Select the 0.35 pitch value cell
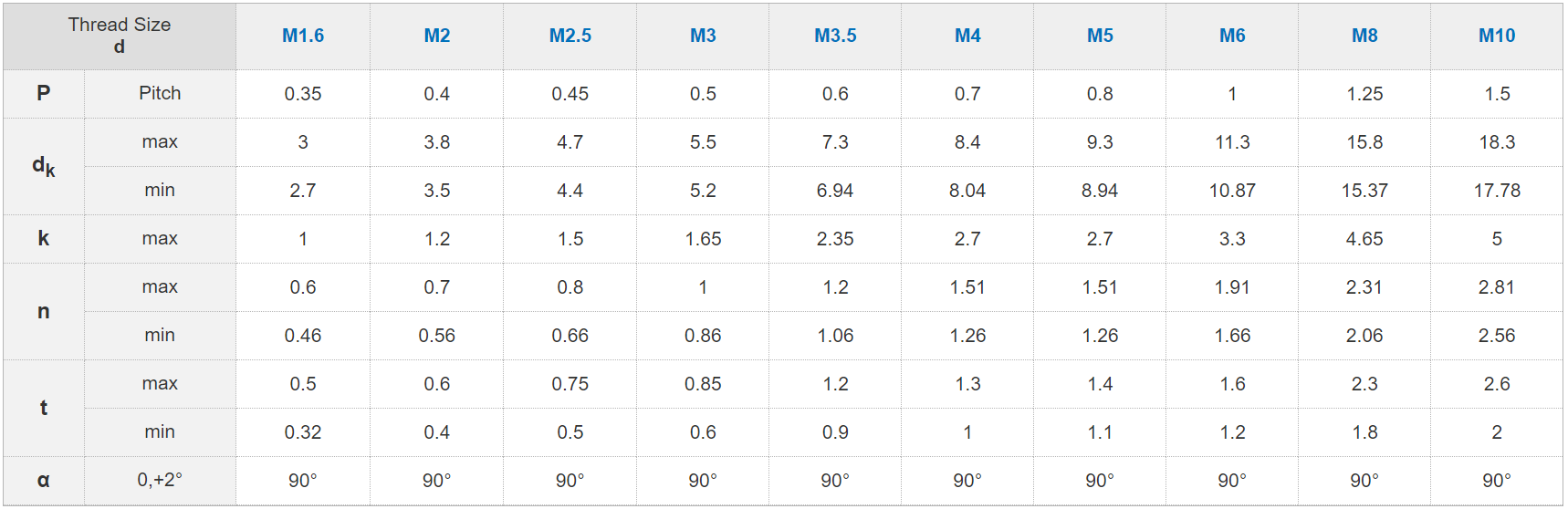This screenshot has height=509, width=1568. click(303, 94)
